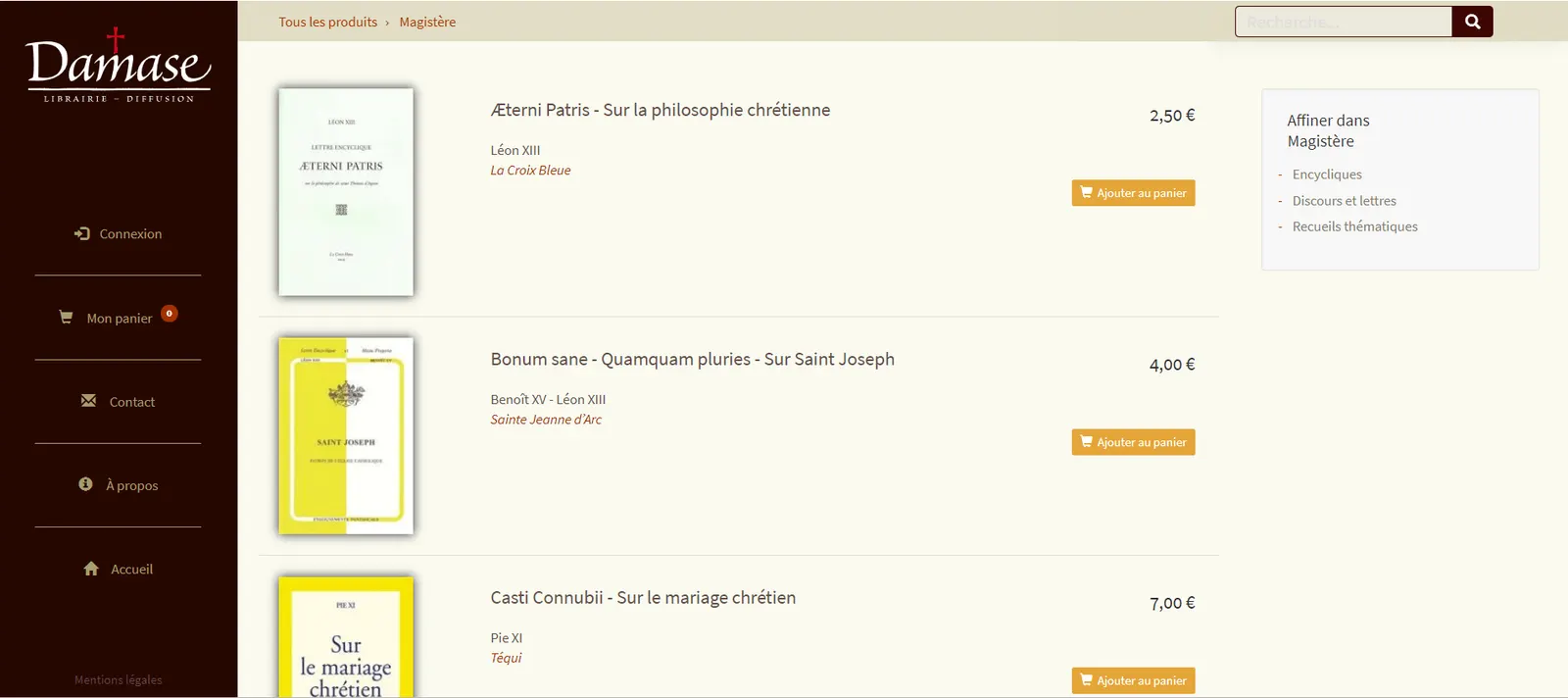Open the Connexion login link
This screenshot has width=1568, height=698.
click(x=118, y=233)
